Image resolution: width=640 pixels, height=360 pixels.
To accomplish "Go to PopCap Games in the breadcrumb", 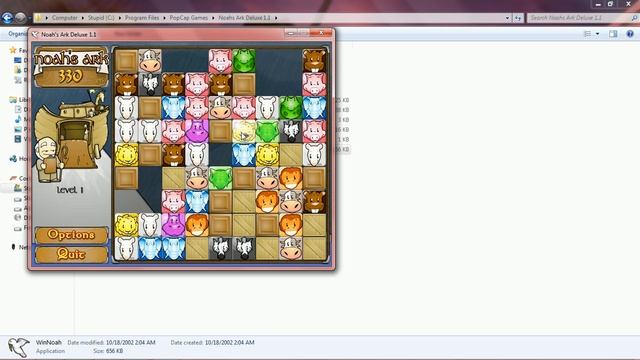I will click(189, 18).
